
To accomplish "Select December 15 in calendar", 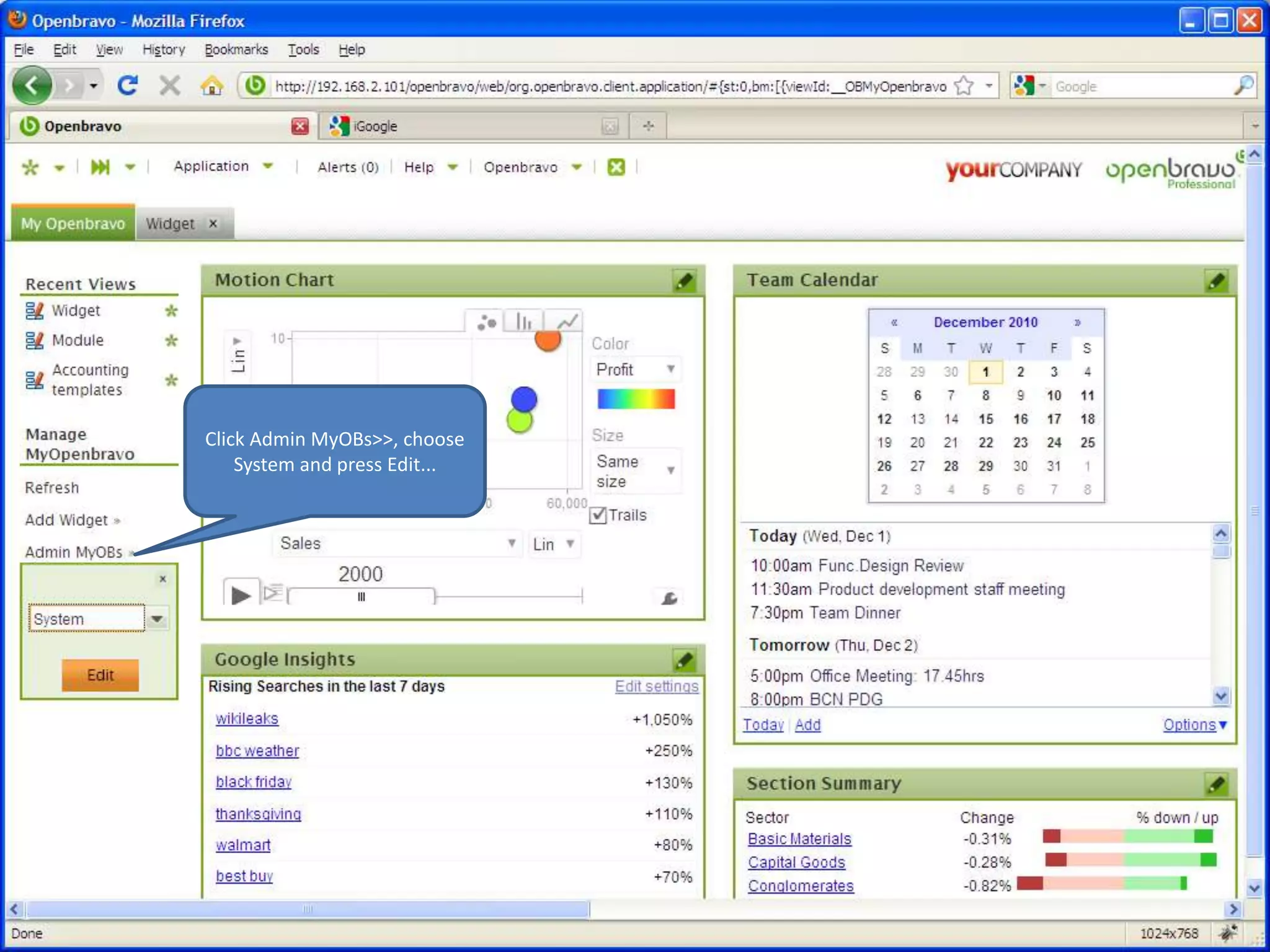I will click(985, 419).
